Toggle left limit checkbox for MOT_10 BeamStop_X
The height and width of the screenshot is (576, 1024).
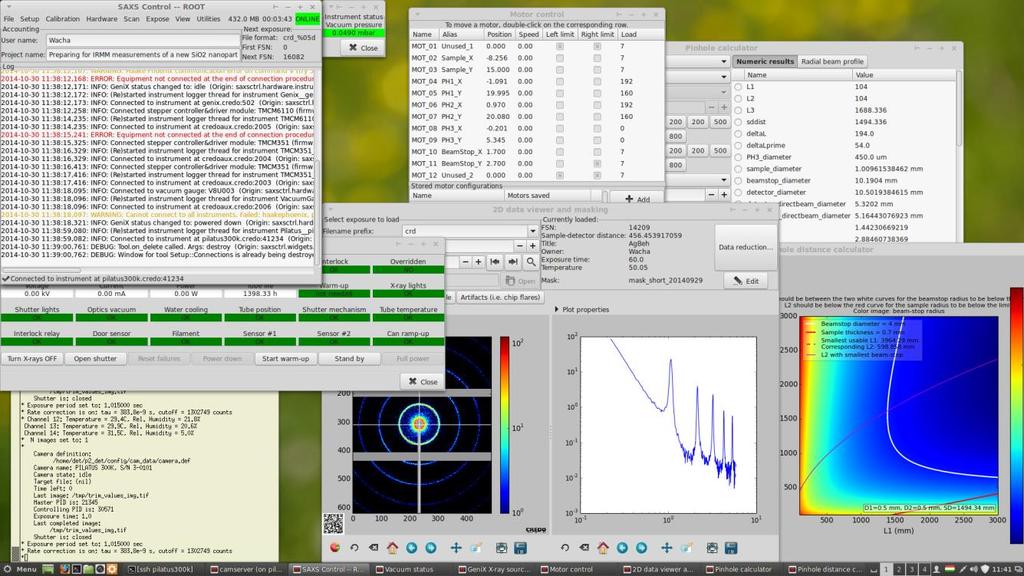(560, 152)
